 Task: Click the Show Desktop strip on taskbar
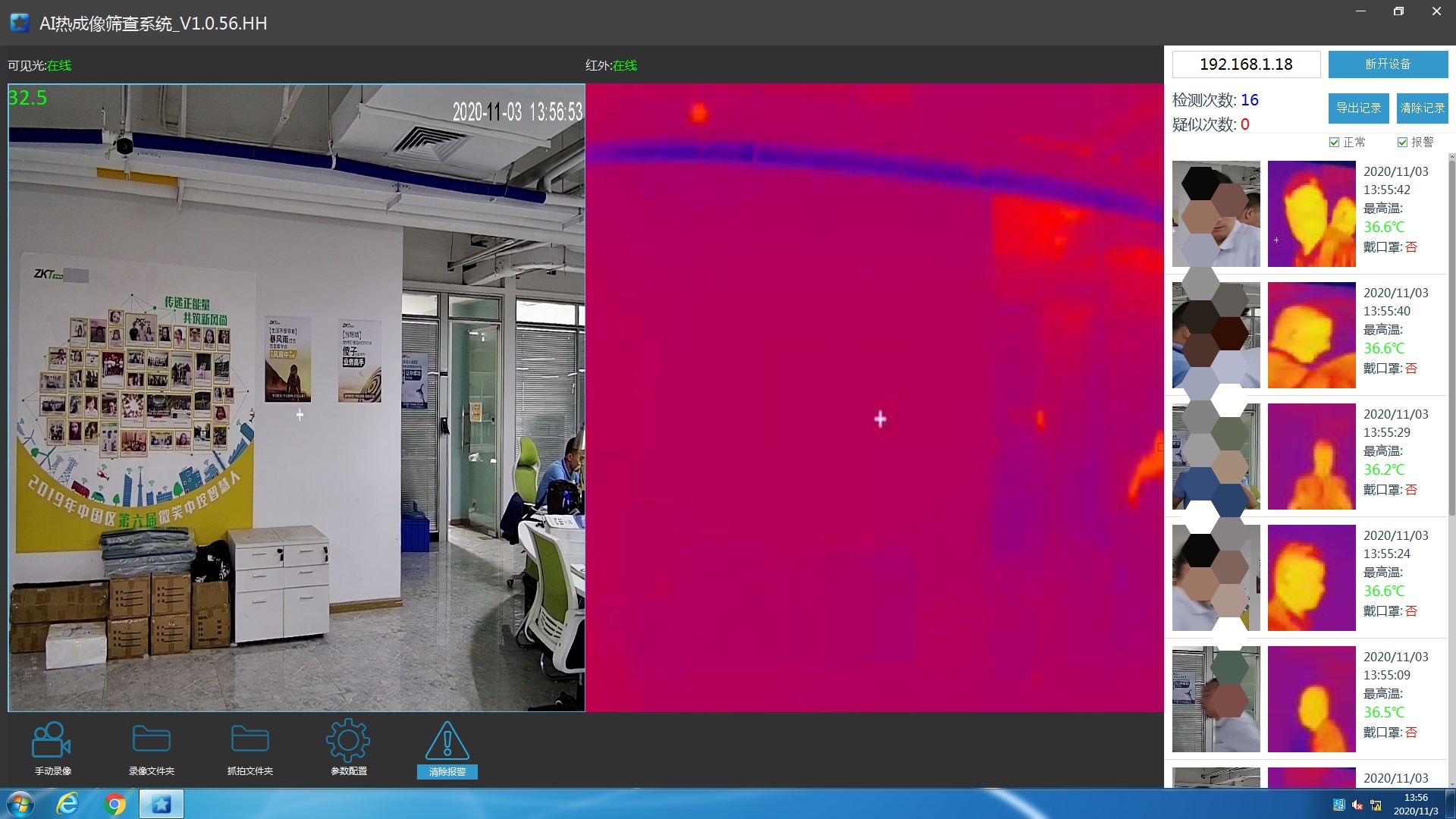1451,804
